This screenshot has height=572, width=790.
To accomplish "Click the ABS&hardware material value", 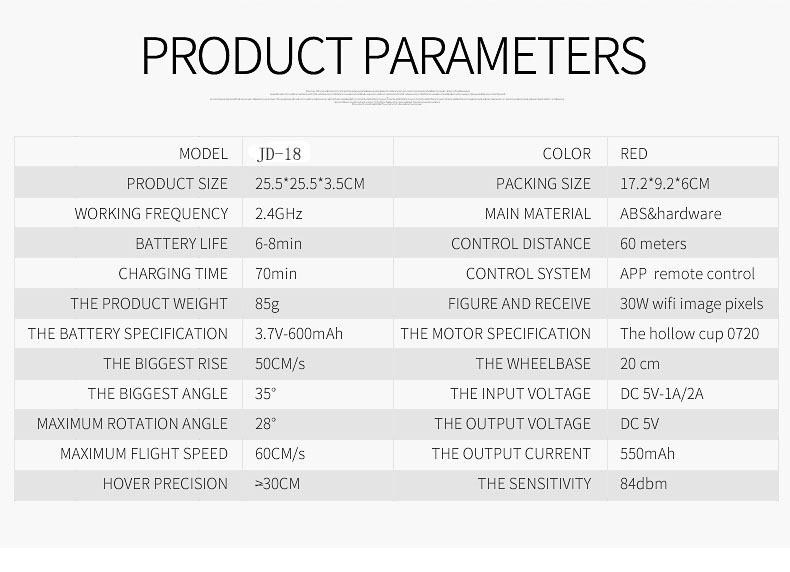I will point(670,214).
